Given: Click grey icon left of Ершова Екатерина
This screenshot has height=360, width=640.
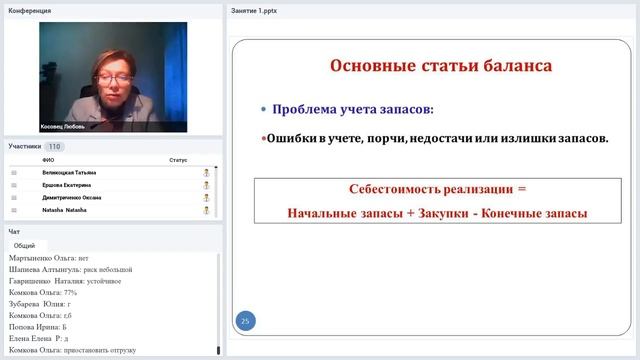Looking at the screenshot, I should click(x=14, y=185).
